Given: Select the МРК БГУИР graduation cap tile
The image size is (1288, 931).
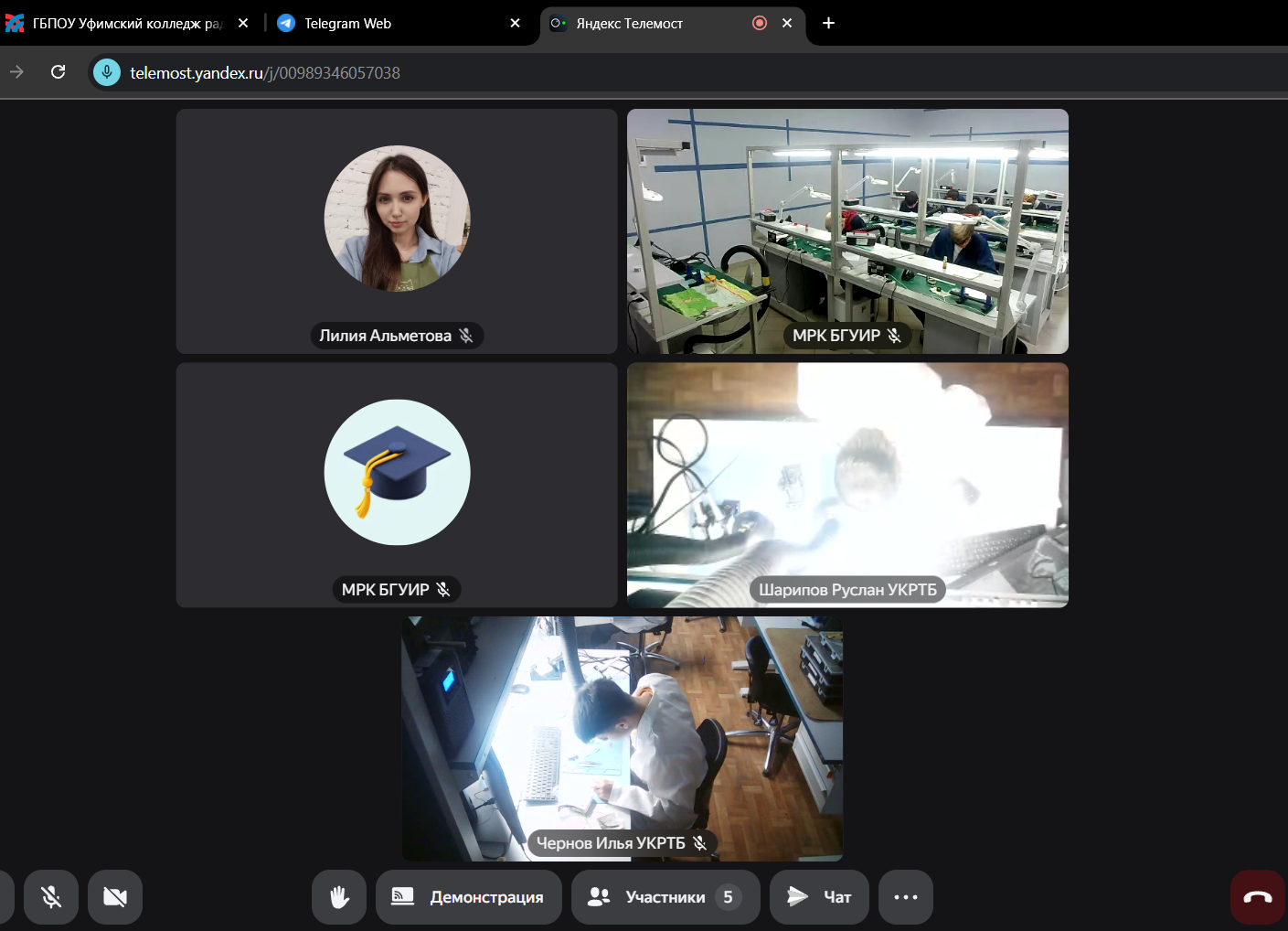Looking at the screenshot, I should tap(397, 485).
